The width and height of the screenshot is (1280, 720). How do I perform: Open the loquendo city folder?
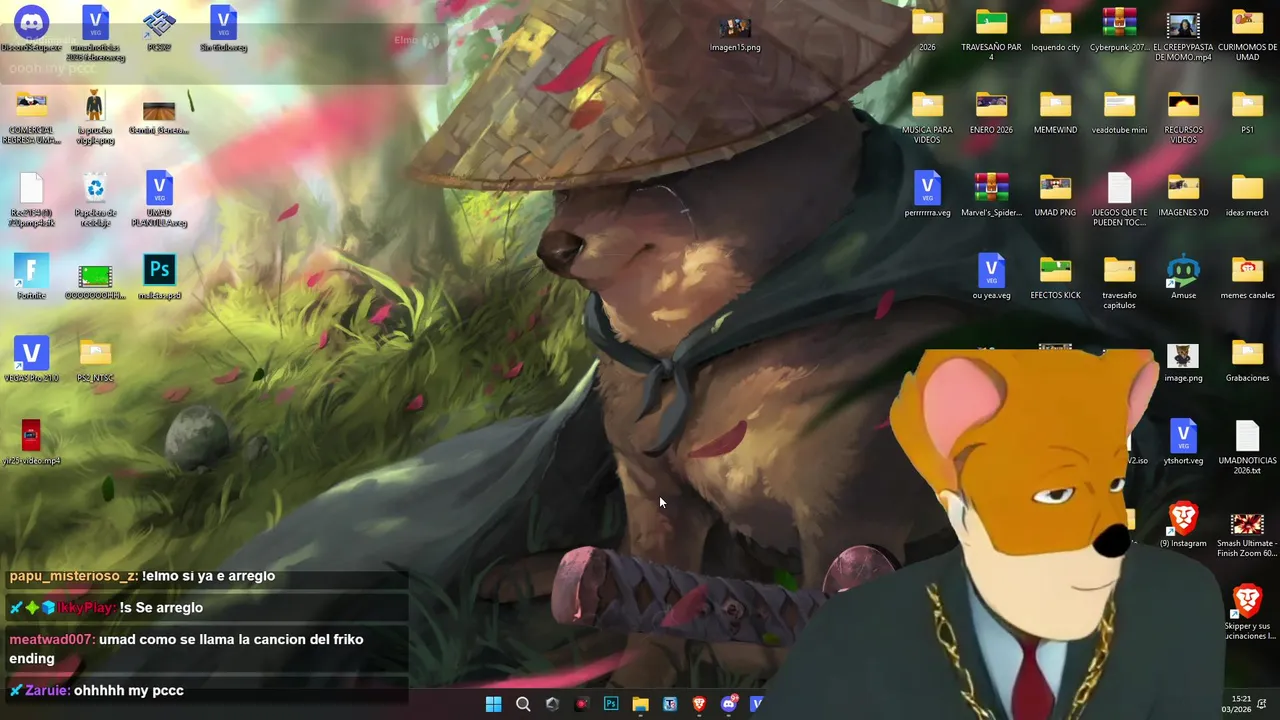tap(1055, 30)
